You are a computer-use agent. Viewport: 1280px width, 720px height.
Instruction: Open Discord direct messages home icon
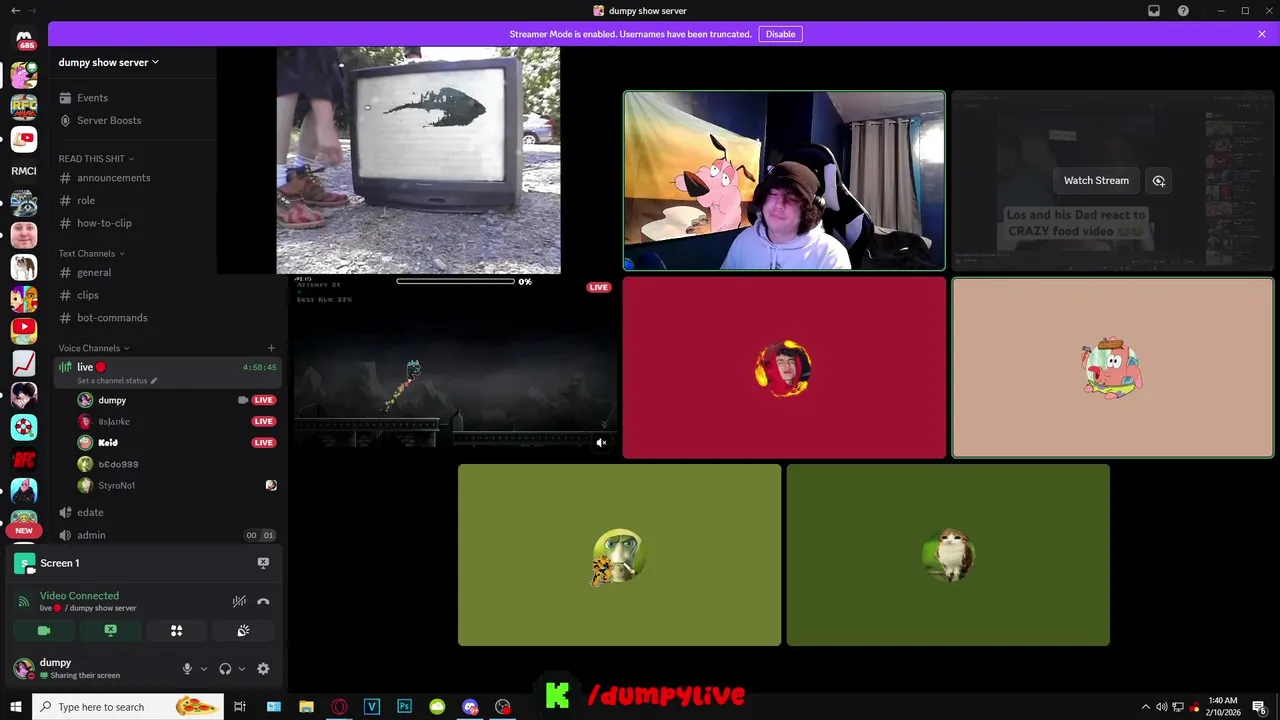24,37
